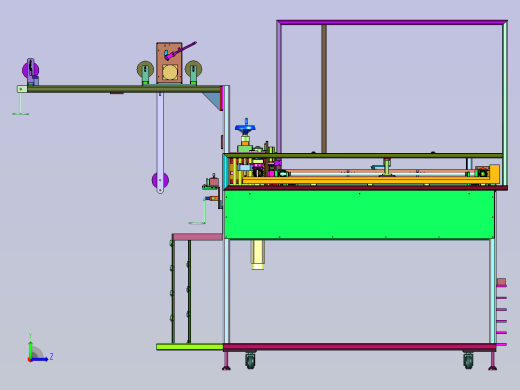
Task: Click the purple top bar of the frame
Action: 392,22
